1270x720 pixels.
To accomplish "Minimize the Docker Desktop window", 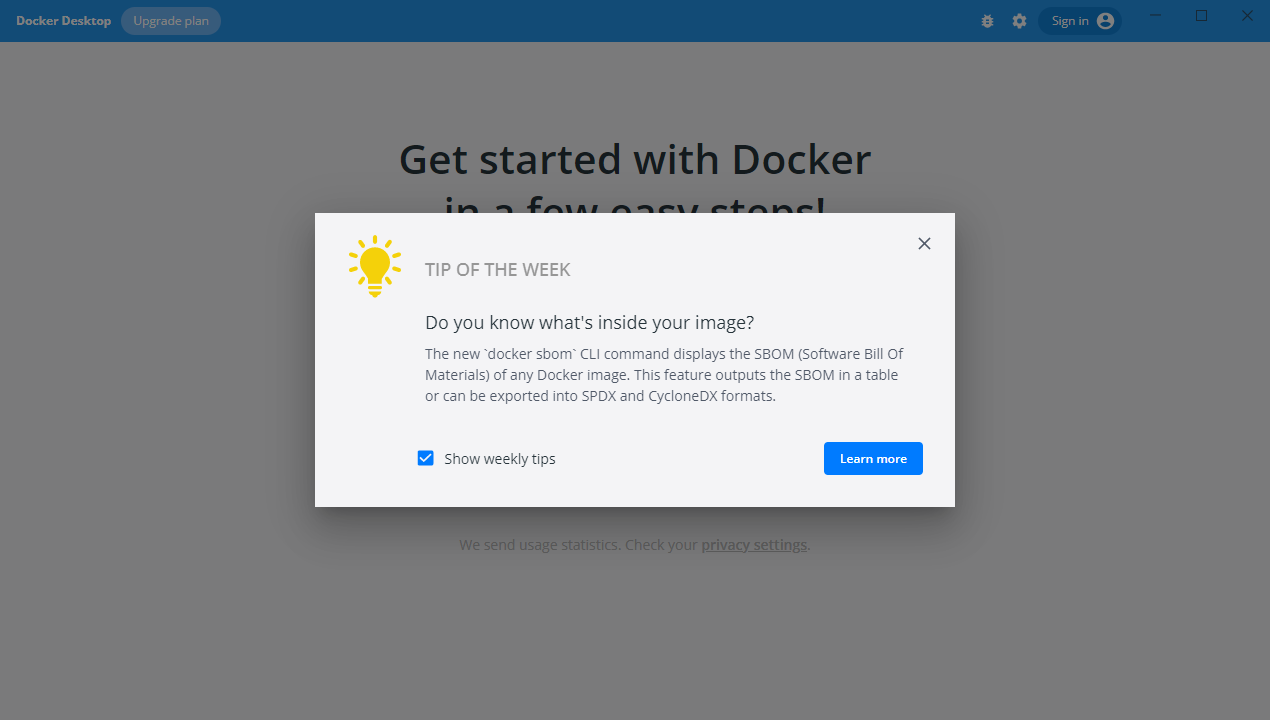I will click(x=1156, y=16).
